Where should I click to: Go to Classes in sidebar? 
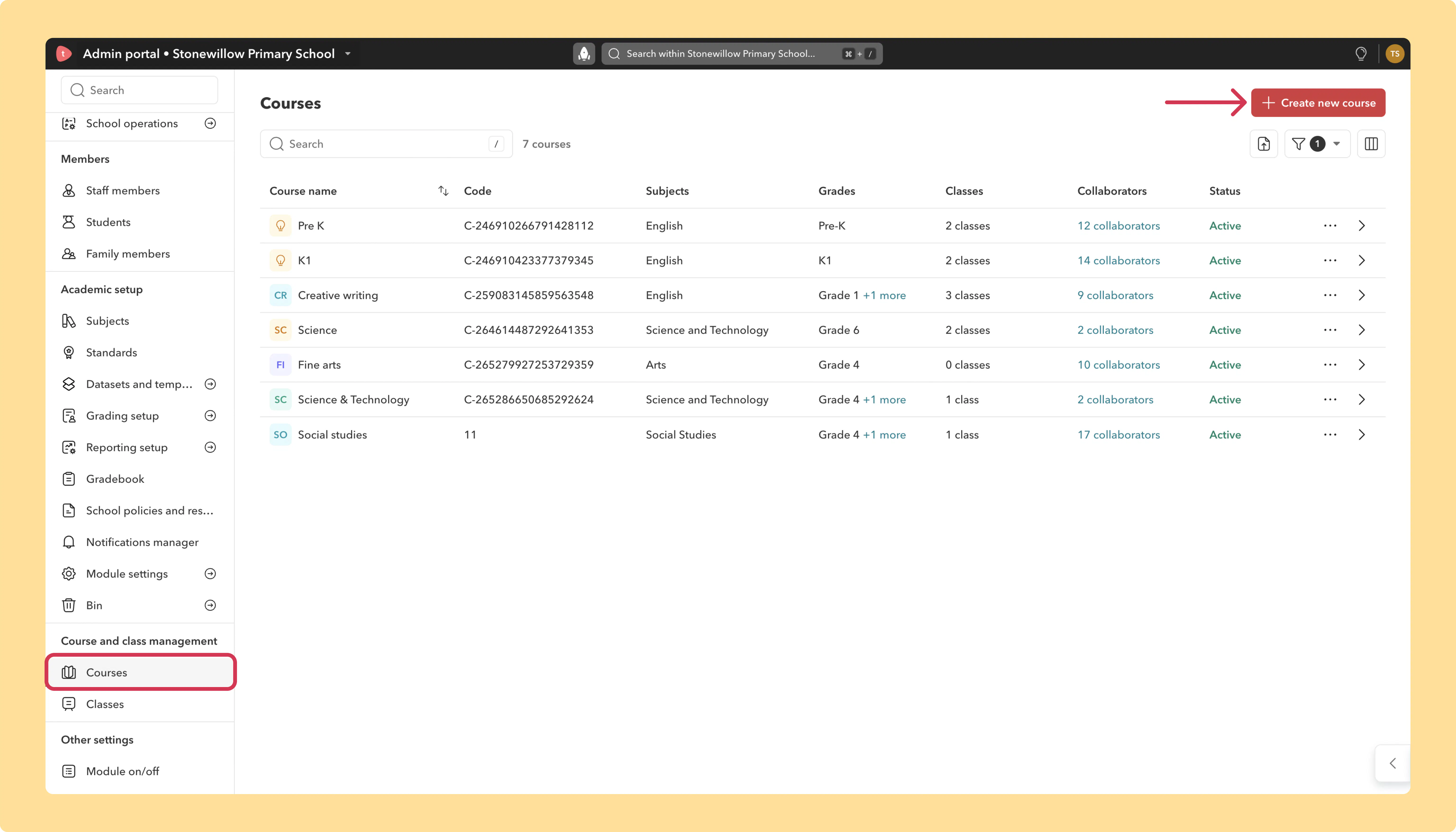click(x=139, y=704)
